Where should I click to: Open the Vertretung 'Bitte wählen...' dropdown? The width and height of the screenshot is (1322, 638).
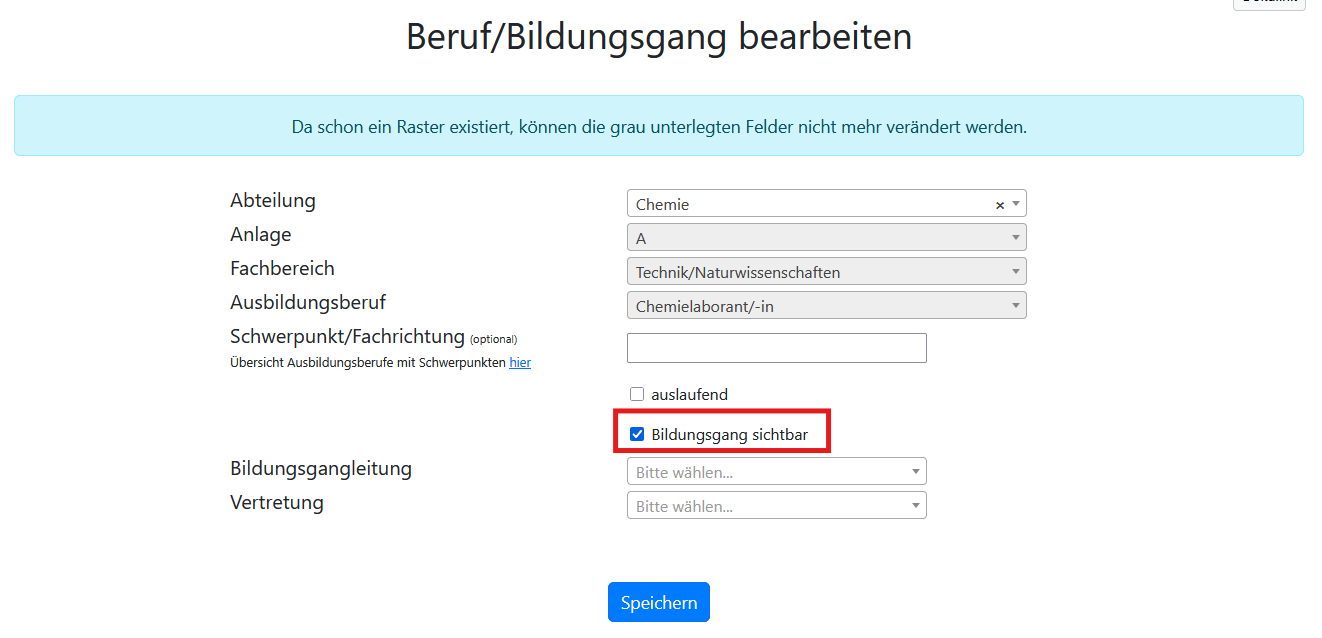777,506
